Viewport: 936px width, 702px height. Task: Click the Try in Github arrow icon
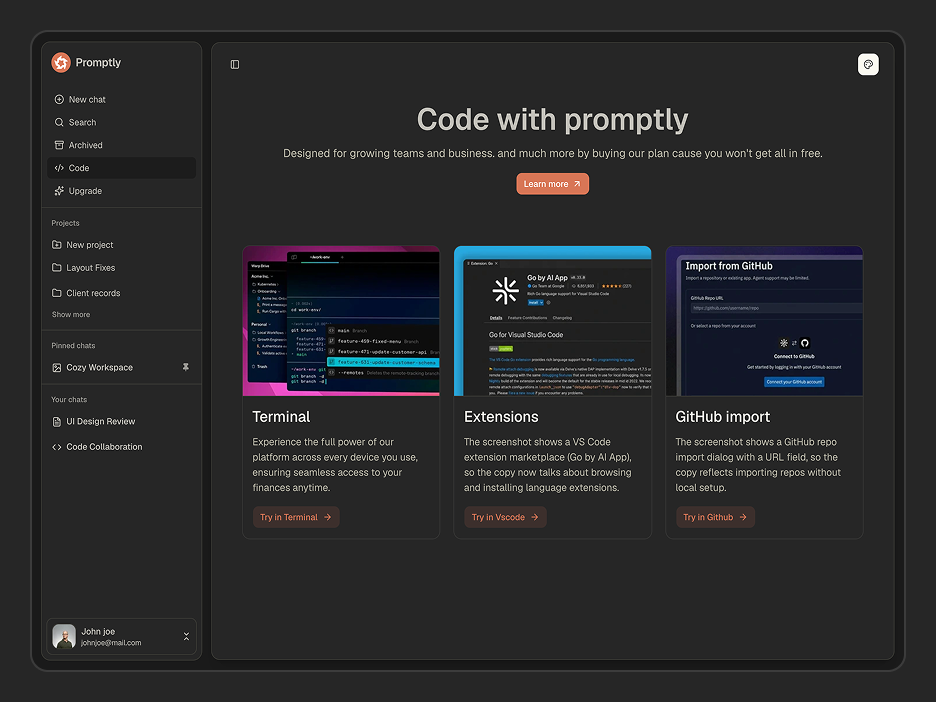pyautogui.click(x=743, y=517)
